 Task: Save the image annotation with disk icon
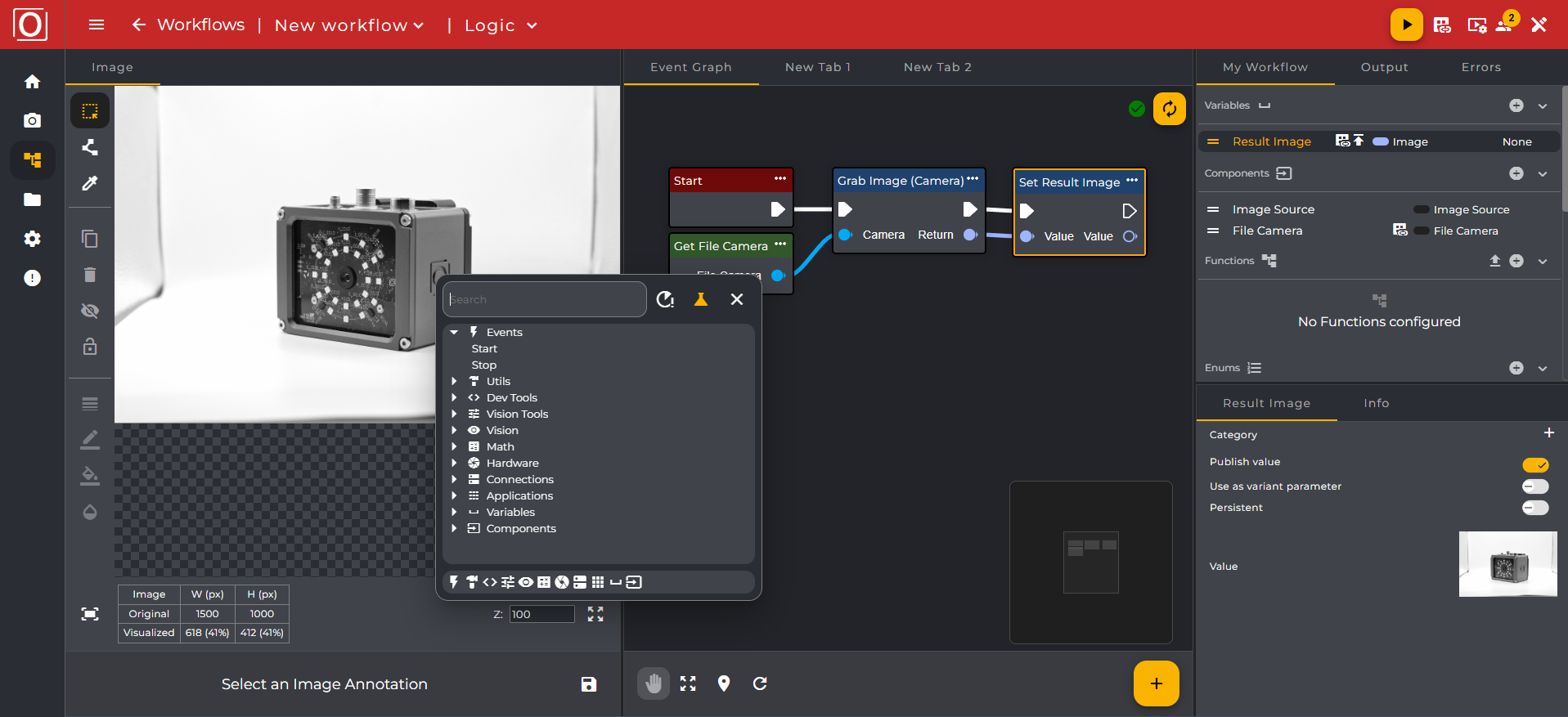[x=589, y=684]
